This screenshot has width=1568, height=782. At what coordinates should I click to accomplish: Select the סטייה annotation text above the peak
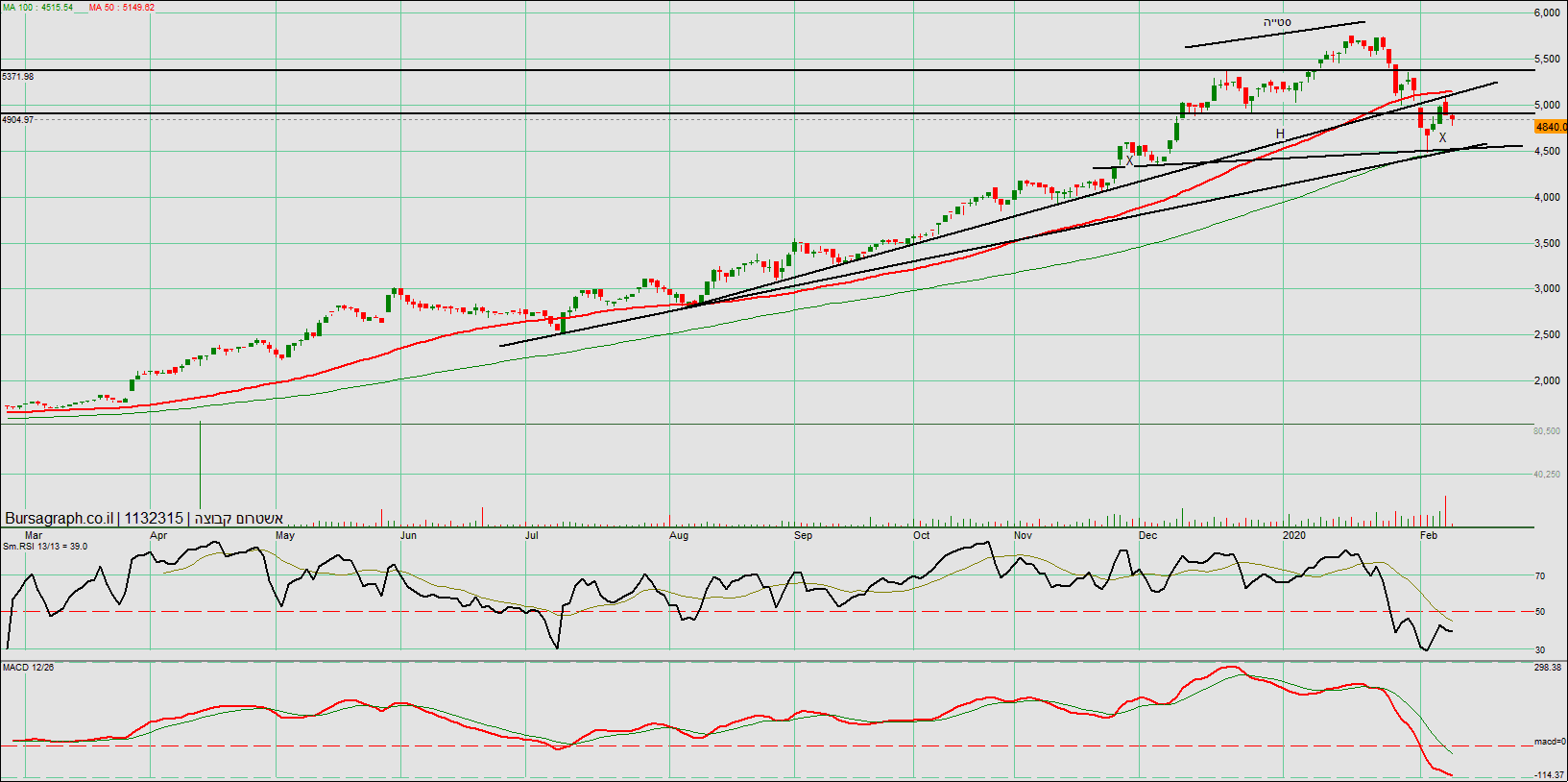coord(1277,22)
